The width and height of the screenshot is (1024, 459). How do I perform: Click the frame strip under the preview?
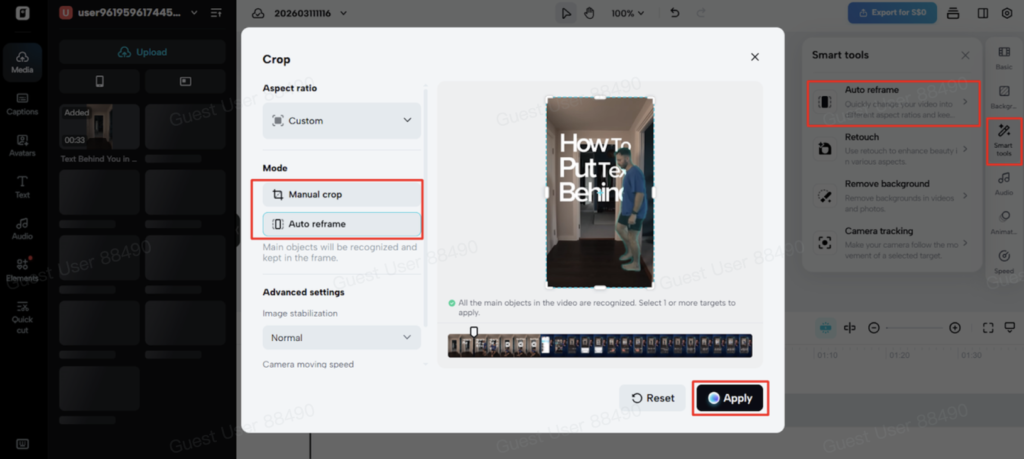(x=600, y=345)
